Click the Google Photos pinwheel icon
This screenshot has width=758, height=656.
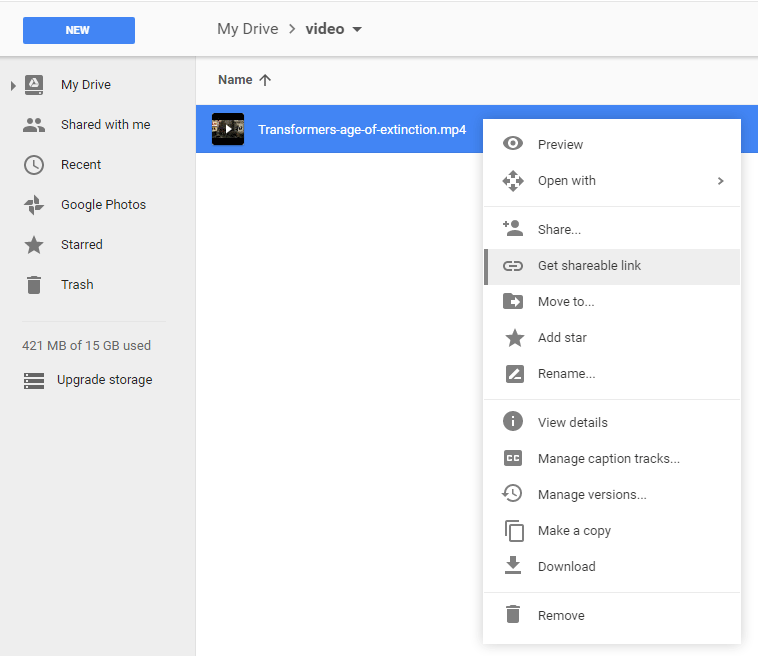[x=34, y=205]
